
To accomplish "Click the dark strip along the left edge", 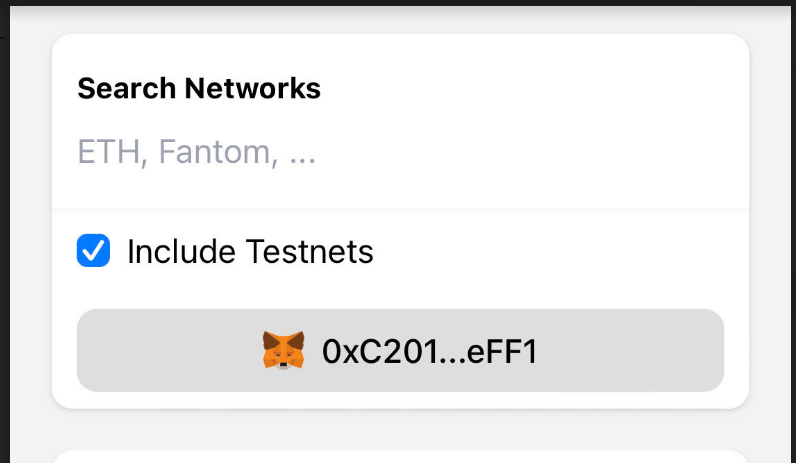I will point(5,234).
